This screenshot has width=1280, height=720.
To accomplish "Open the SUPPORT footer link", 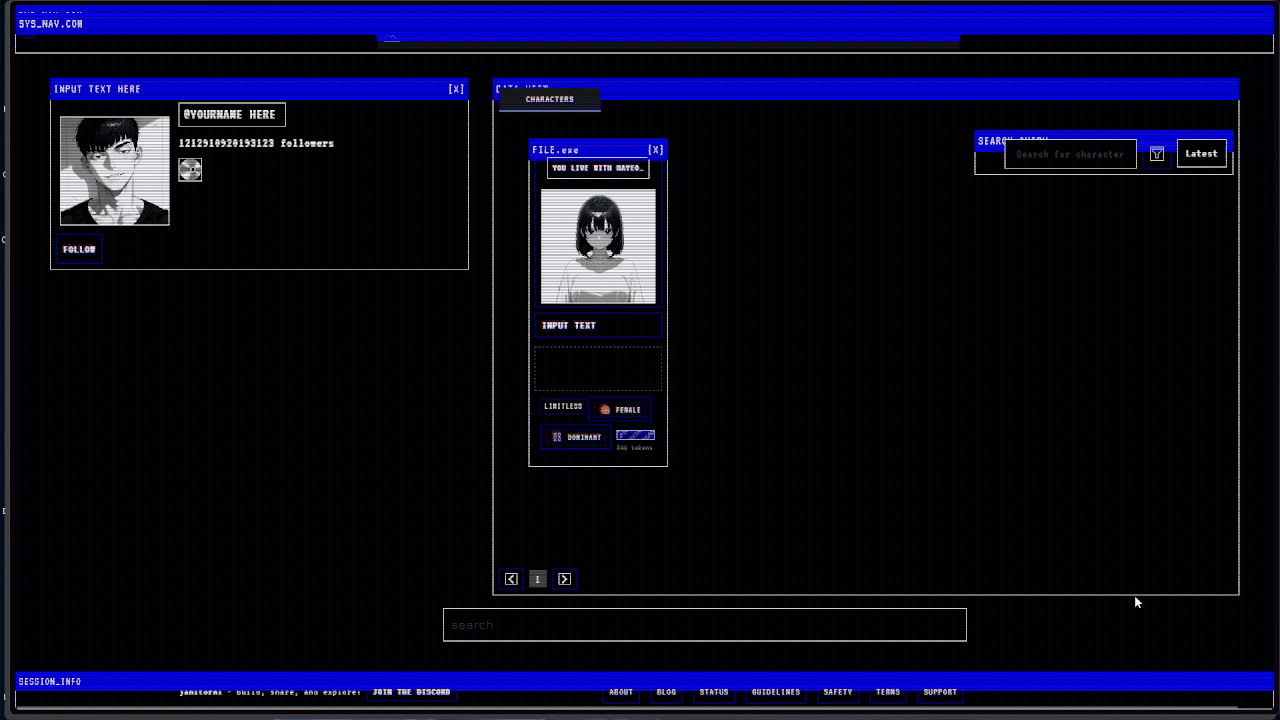I will 940,692.
